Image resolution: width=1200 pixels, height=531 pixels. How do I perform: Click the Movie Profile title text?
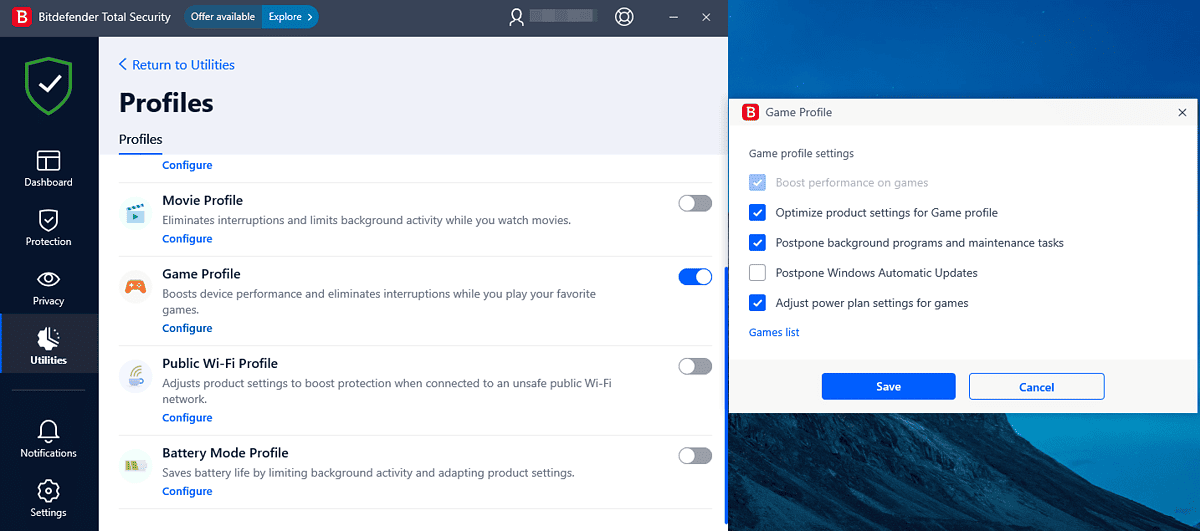202,200
